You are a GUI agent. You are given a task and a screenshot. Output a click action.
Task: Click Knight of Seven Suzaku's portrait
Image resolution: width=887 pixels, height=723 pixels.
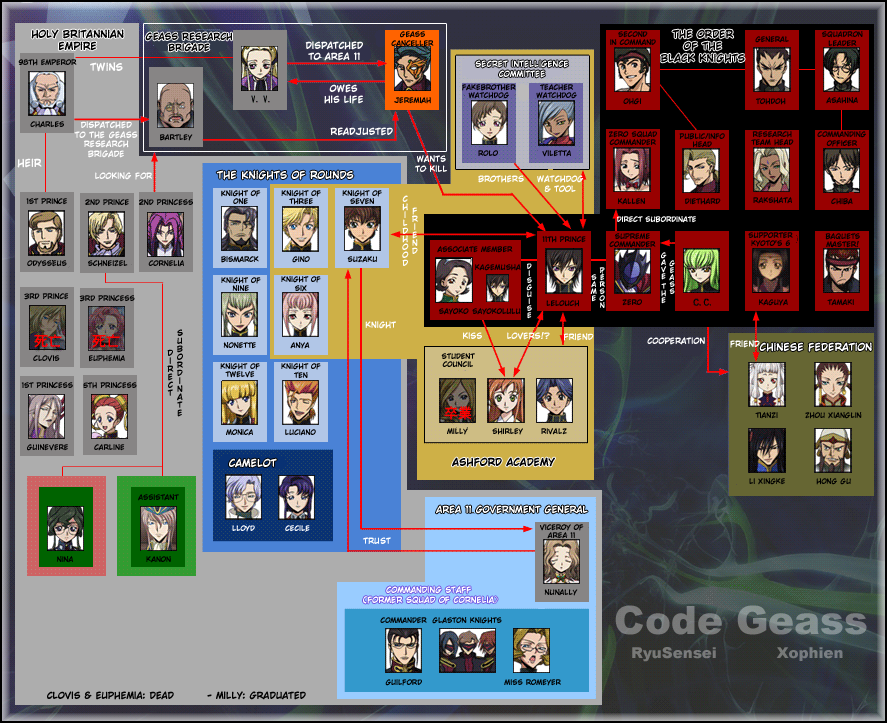[362, 229]
